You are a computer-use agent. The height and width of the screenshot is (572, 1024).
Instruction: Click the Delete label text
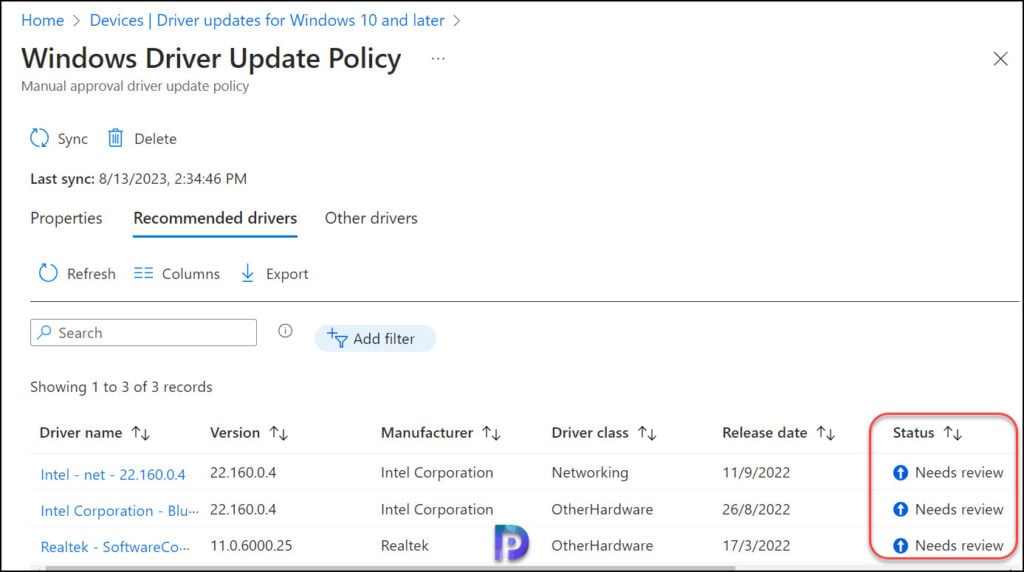pos(155,138)
